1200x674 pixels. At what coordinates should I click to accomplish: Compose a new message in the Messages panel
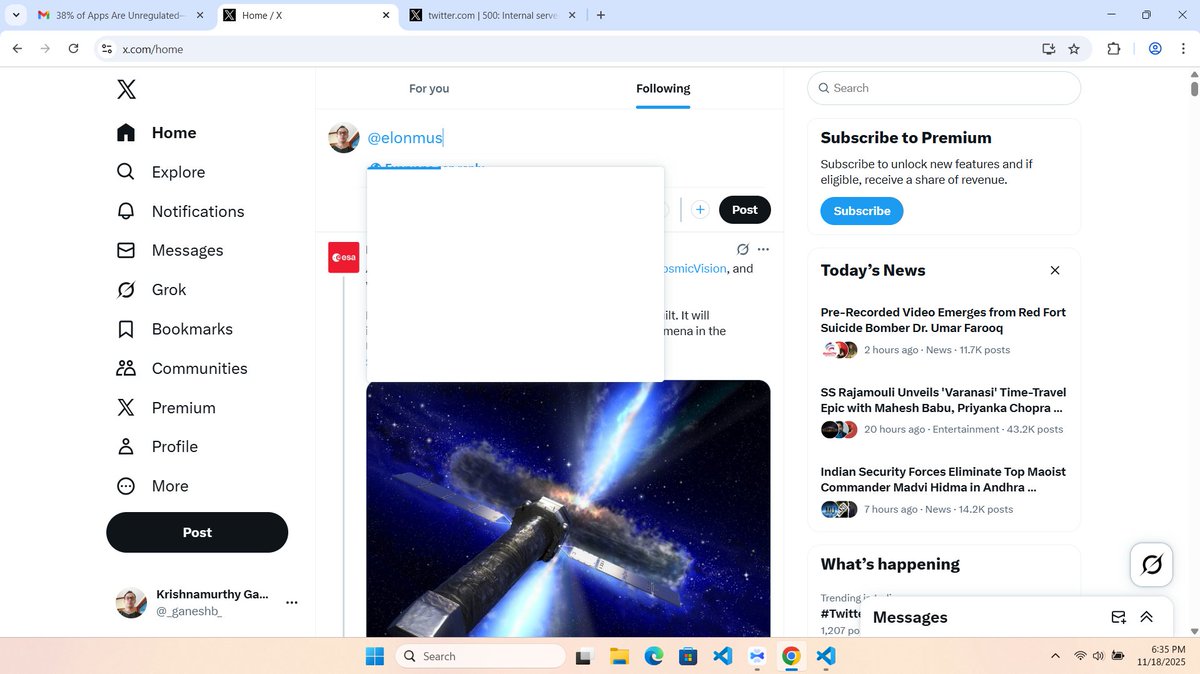(x=1118, y=617)
